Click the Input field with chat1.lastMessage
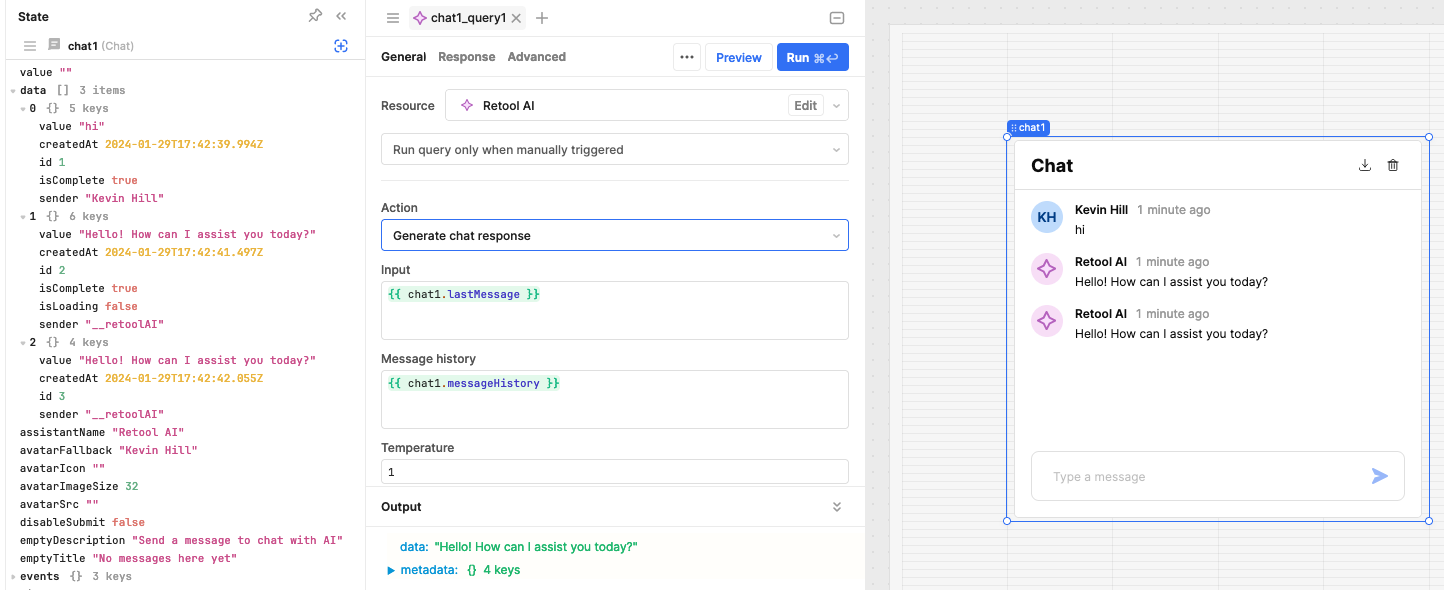This screenshot has width=1444, height=590. point(614,311)
